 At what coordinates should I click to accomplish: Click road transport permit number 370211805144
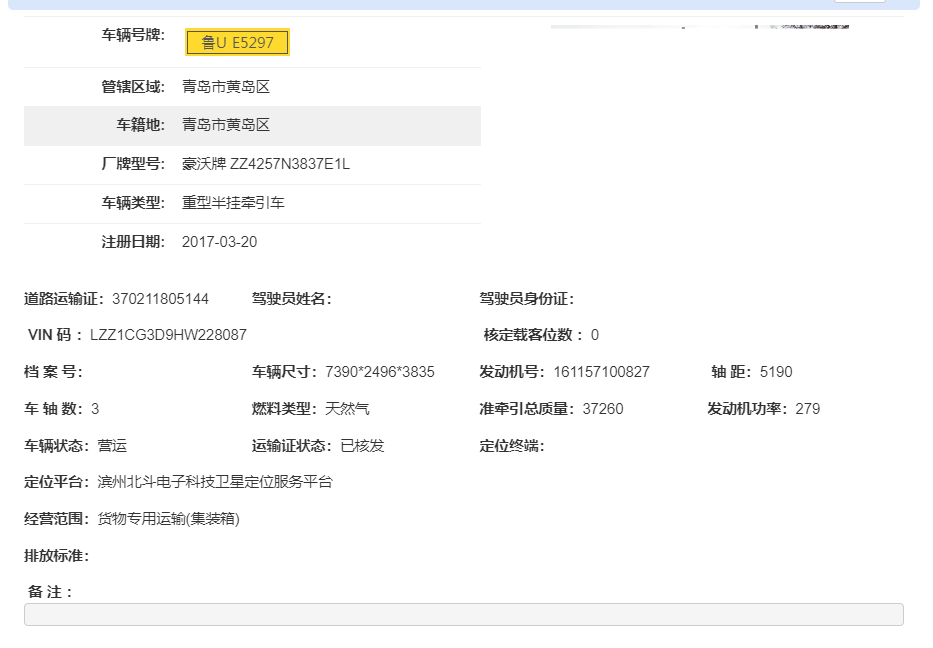pos(160,299)
